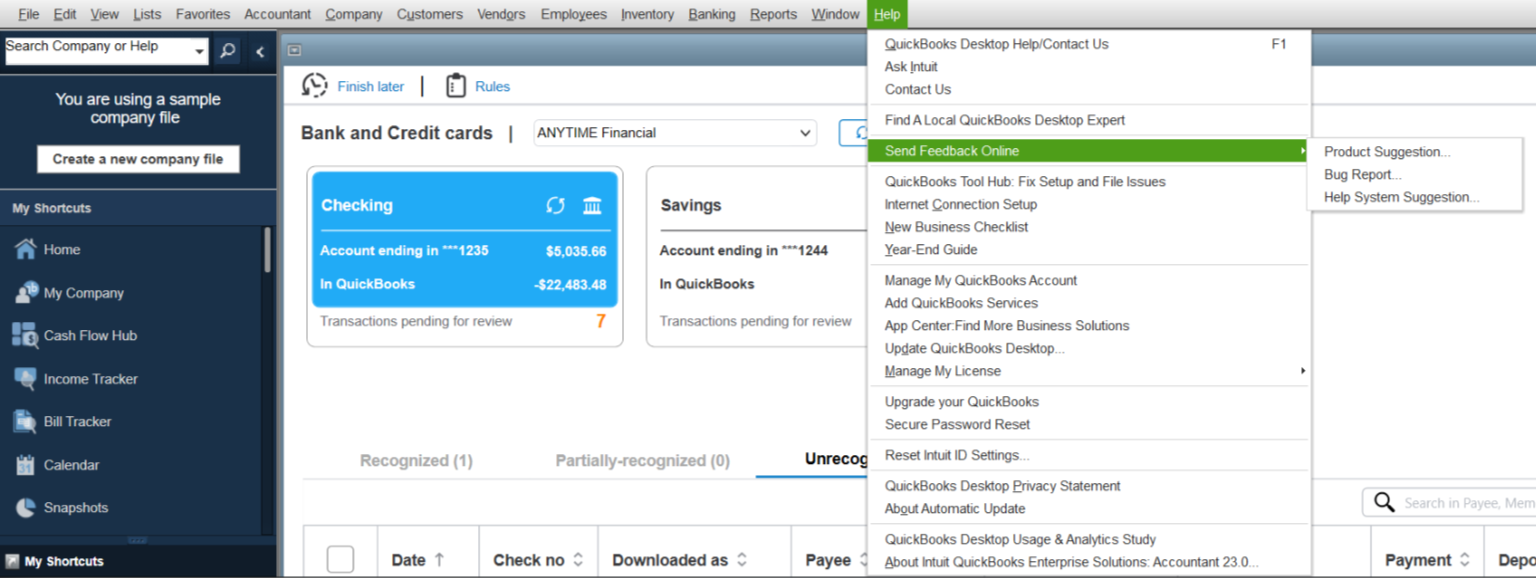Select Send Feedback Online menu item
Image resolution: width=1536 pixels, height=578 pixels.
(1088, 151)
